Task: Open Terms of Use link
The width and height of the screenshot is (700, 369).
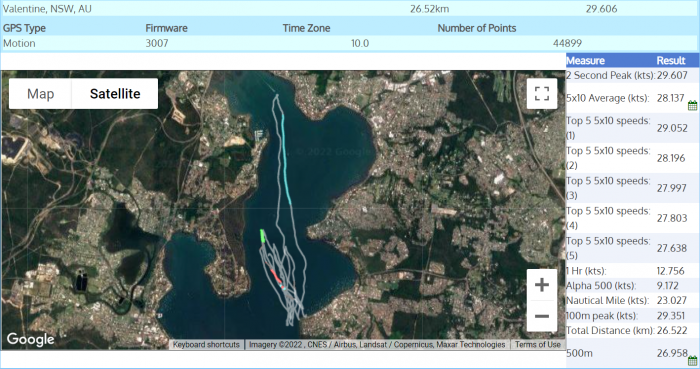Action: click(538, 344)
